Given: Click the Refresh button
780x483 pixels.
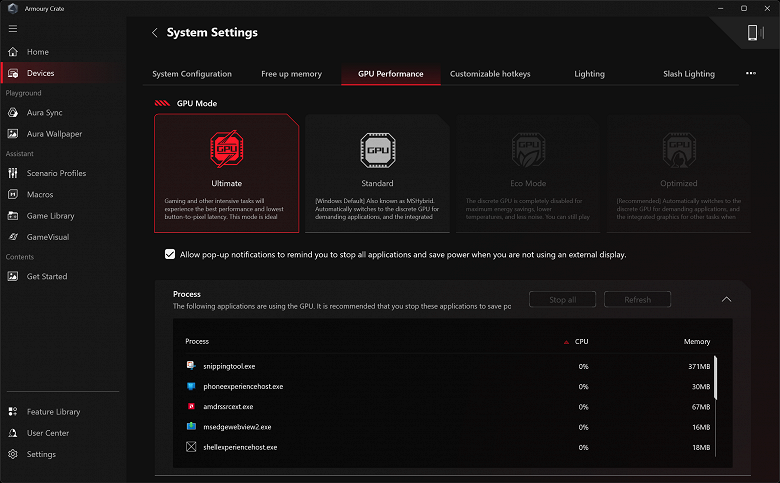Looking at the screenshot, I should pos(637,300).
